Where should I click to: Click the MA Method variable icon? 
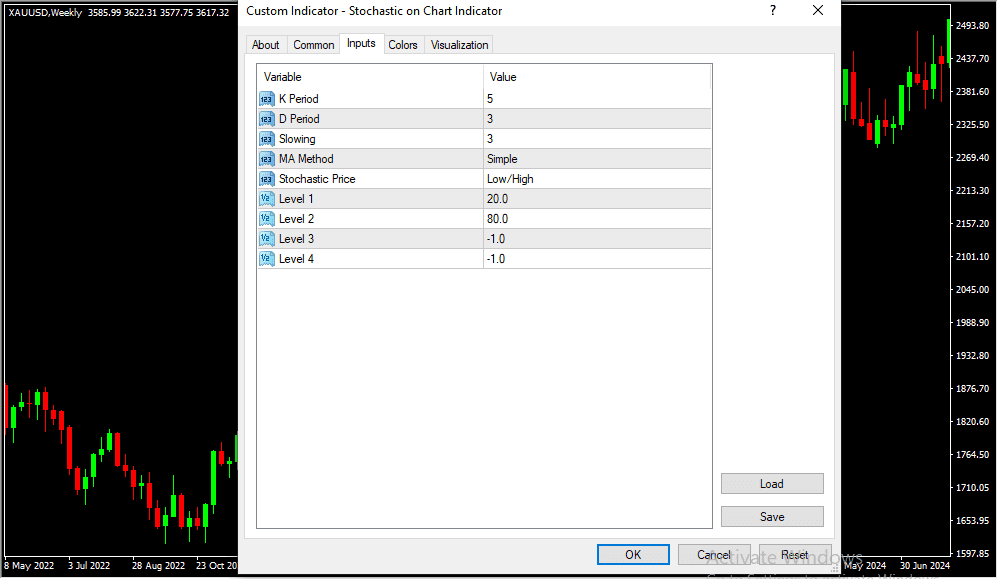[x=266, y=159]
